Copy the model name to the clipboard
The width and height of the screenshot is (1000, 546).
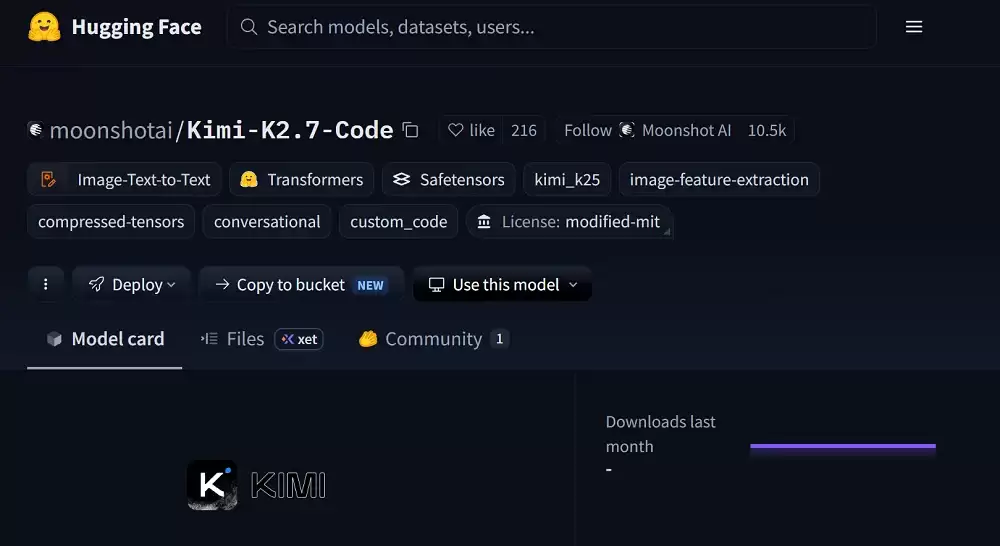[x=410, y=130]
